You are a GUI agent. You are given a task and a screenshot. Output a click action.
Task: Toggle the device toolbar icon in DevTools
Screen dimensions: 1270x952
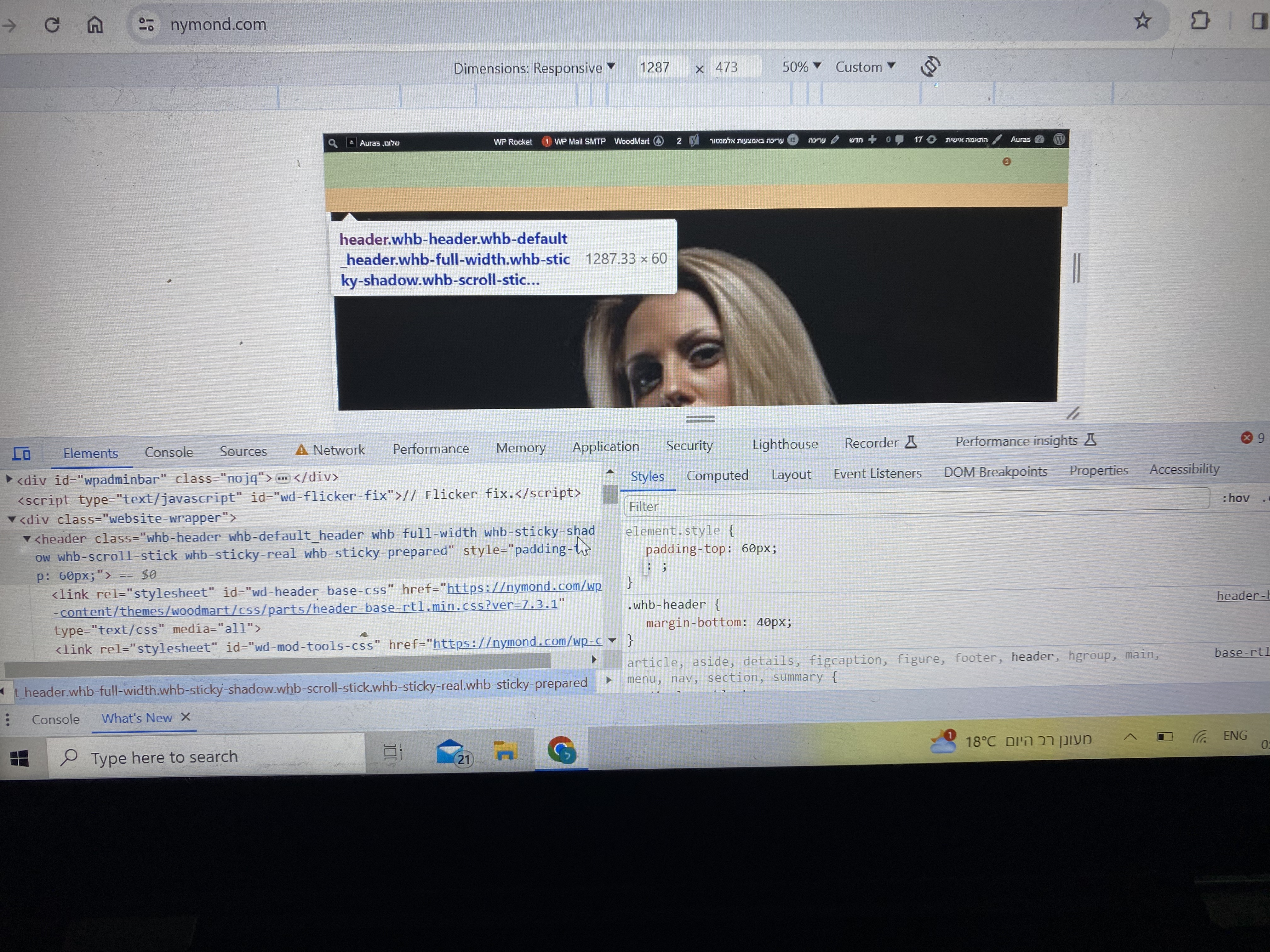[22, 454]
